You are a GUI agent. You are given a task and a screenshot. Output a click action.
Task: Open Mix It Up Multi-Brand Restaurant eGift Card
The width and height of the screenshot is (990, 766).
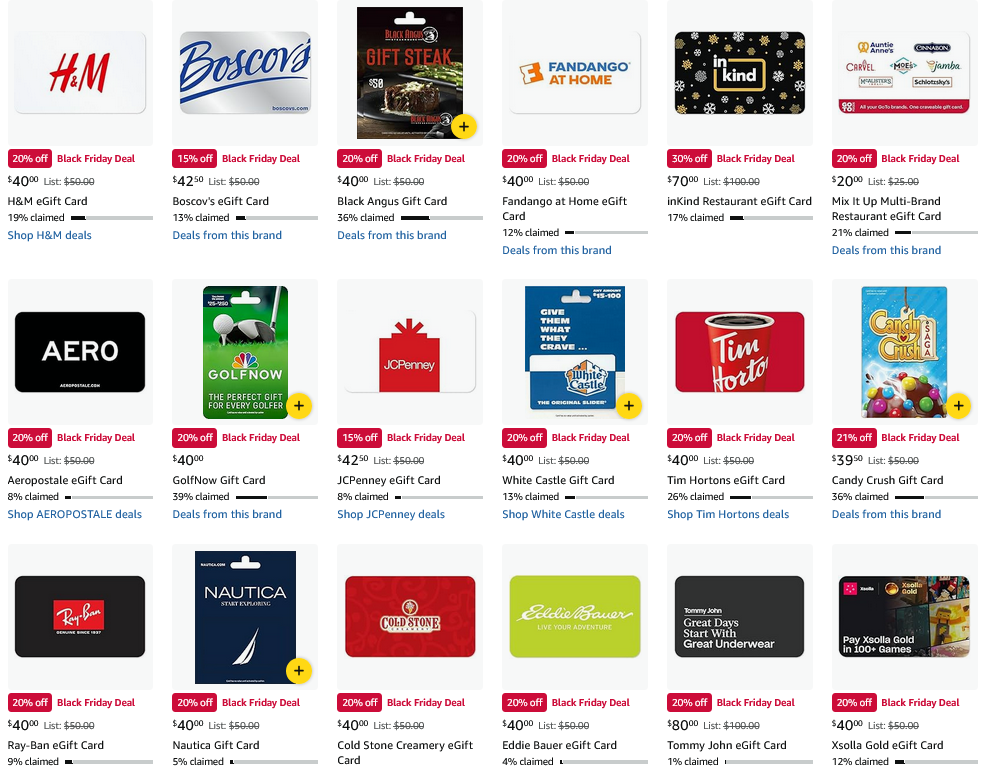[x=886, y=208]
